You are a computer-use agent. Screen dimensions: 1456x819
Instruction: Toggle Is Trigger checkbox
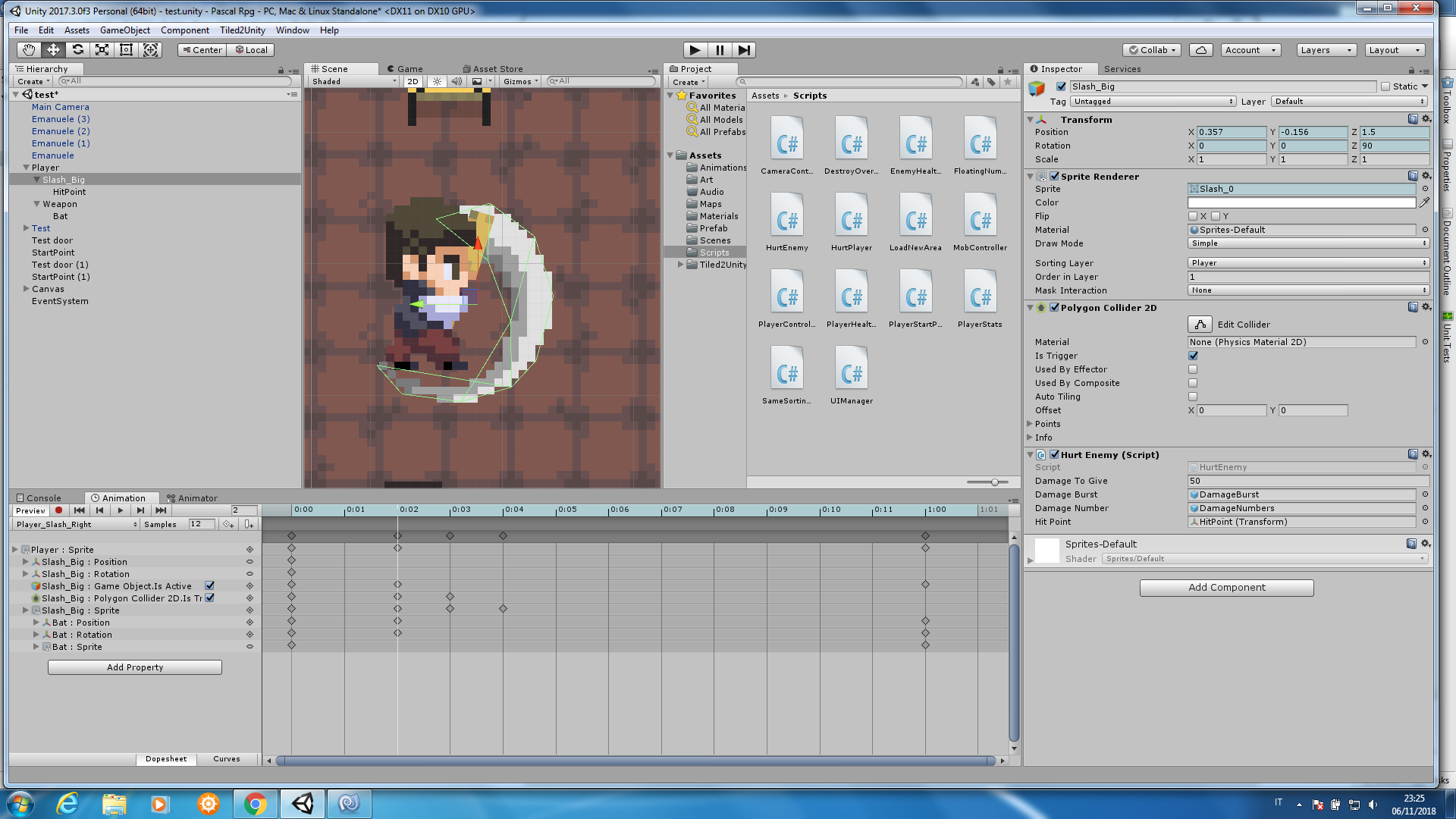(1193, 356)
